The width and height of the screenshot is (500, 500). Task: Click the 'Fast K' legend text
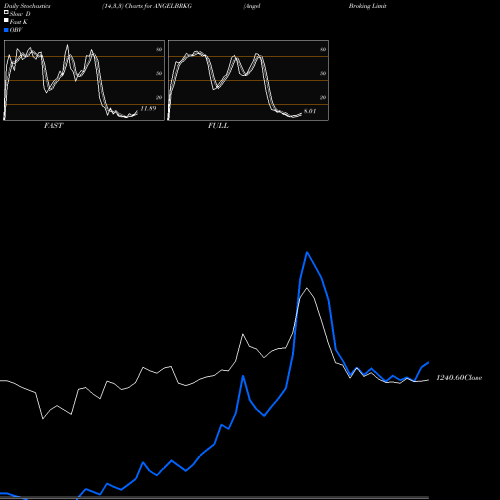pyautogui.click(x=19, y=22)
